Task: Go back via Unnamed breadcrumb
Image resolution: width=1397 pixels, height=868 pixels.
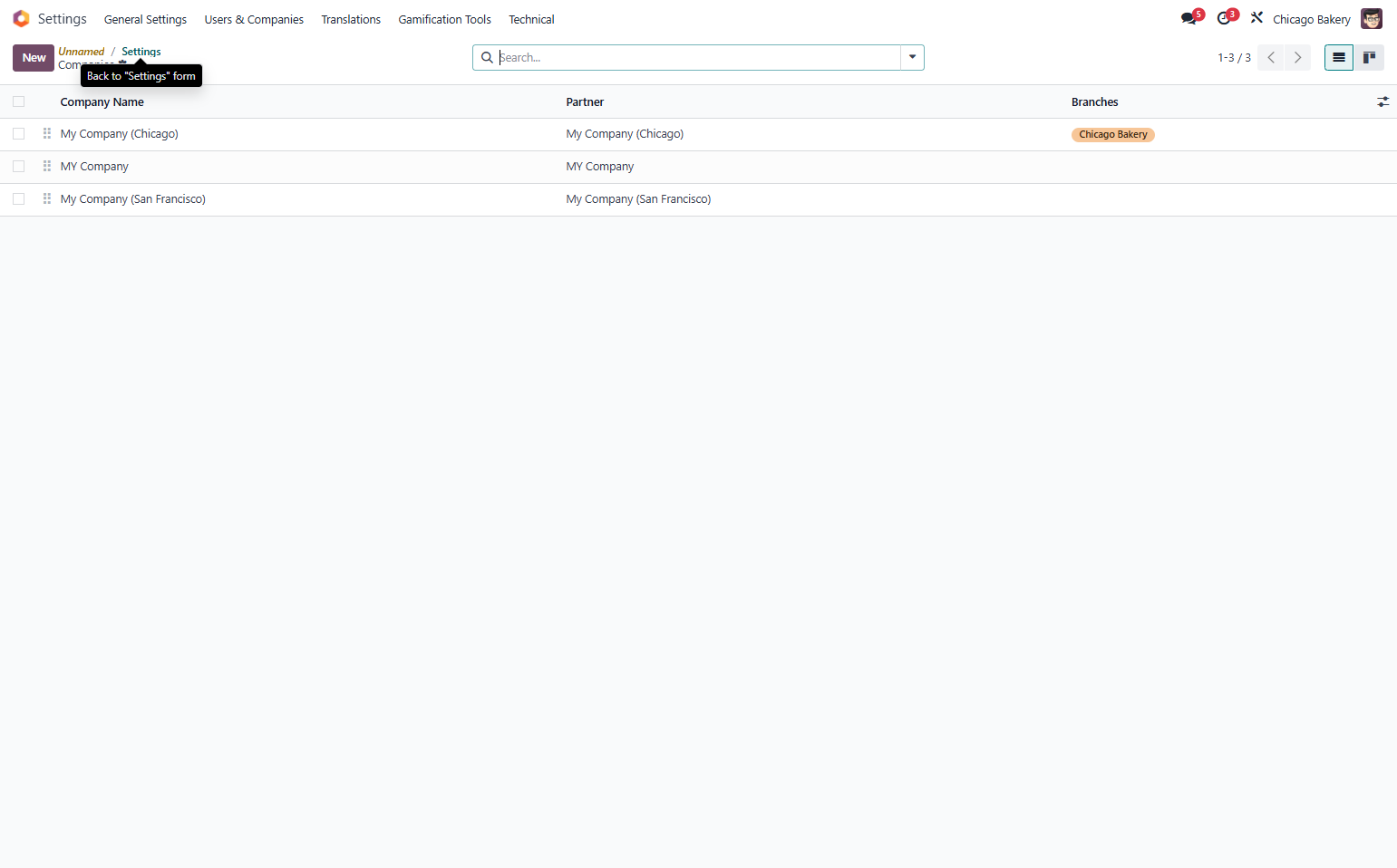Action: coord(82,52)
